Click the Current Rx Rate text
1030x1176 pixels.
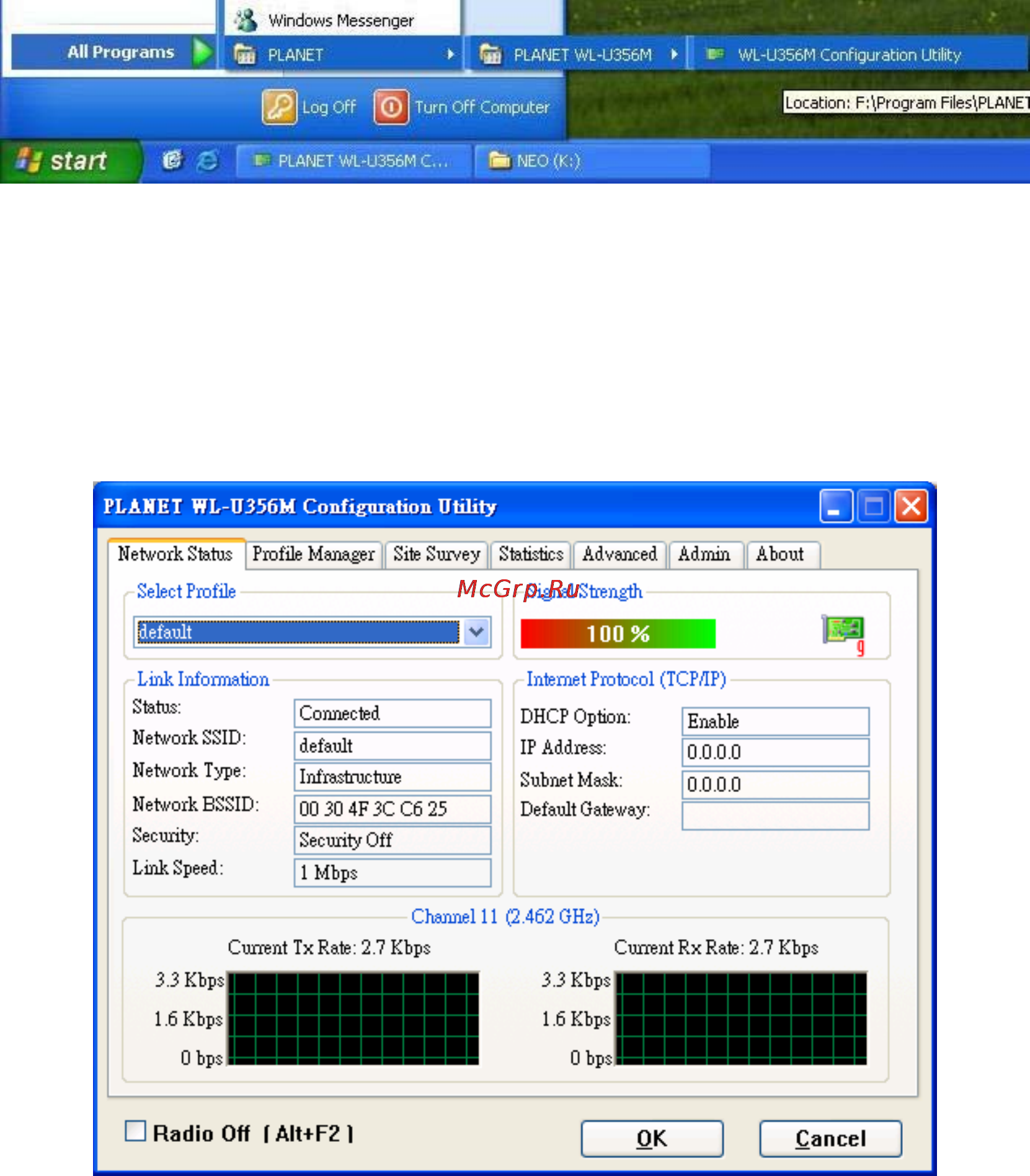(x=716, y=948)
